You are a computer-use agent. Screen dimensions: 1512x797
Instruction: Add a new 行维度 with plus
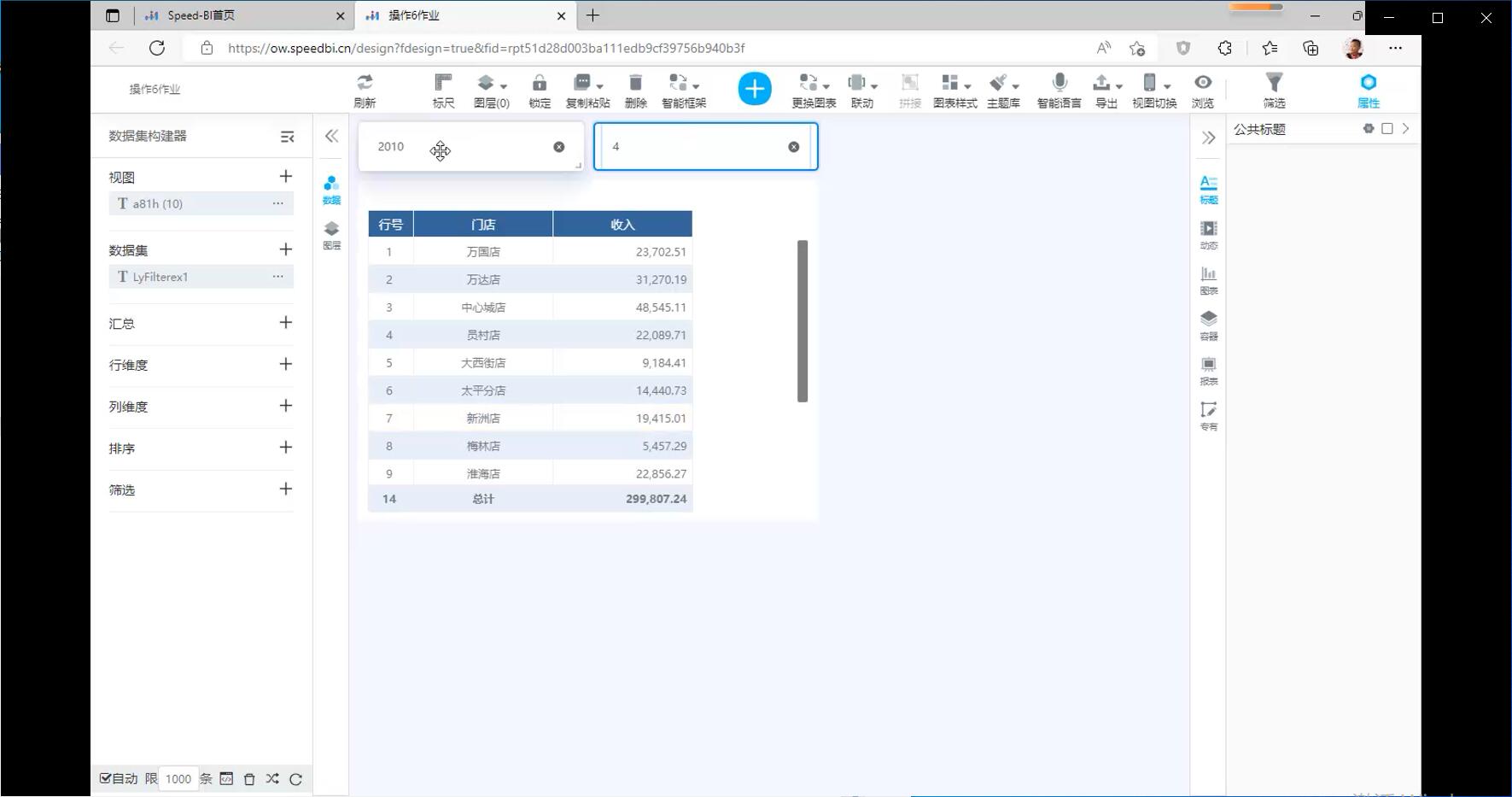click(286, 364)
